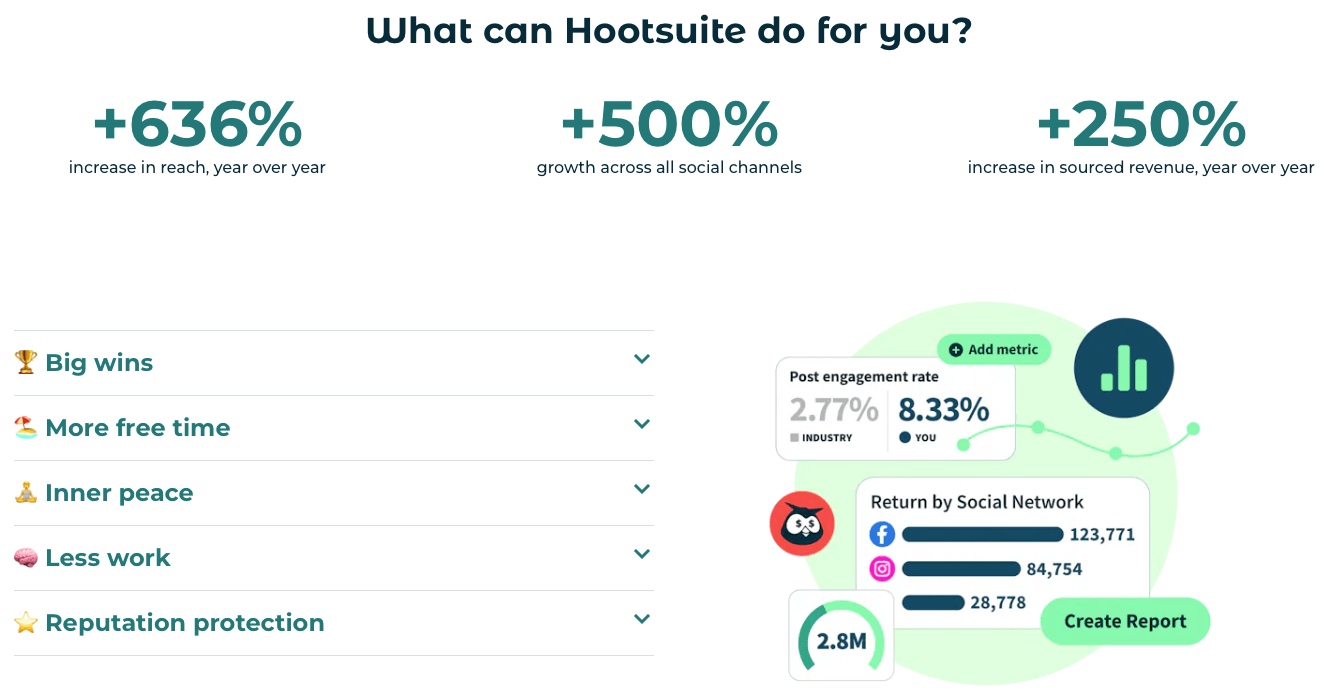Click the beach icon beside More free time

26,426
